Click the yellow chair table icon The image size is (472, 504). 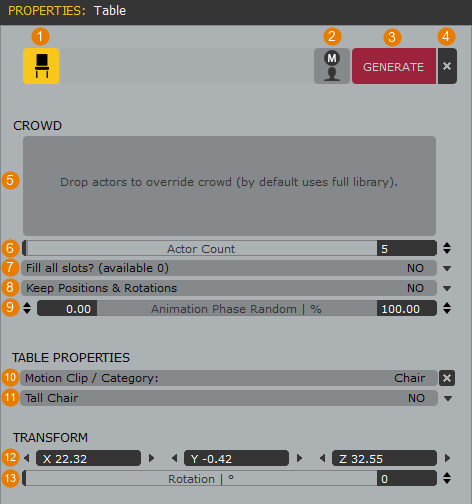(41, 66)
